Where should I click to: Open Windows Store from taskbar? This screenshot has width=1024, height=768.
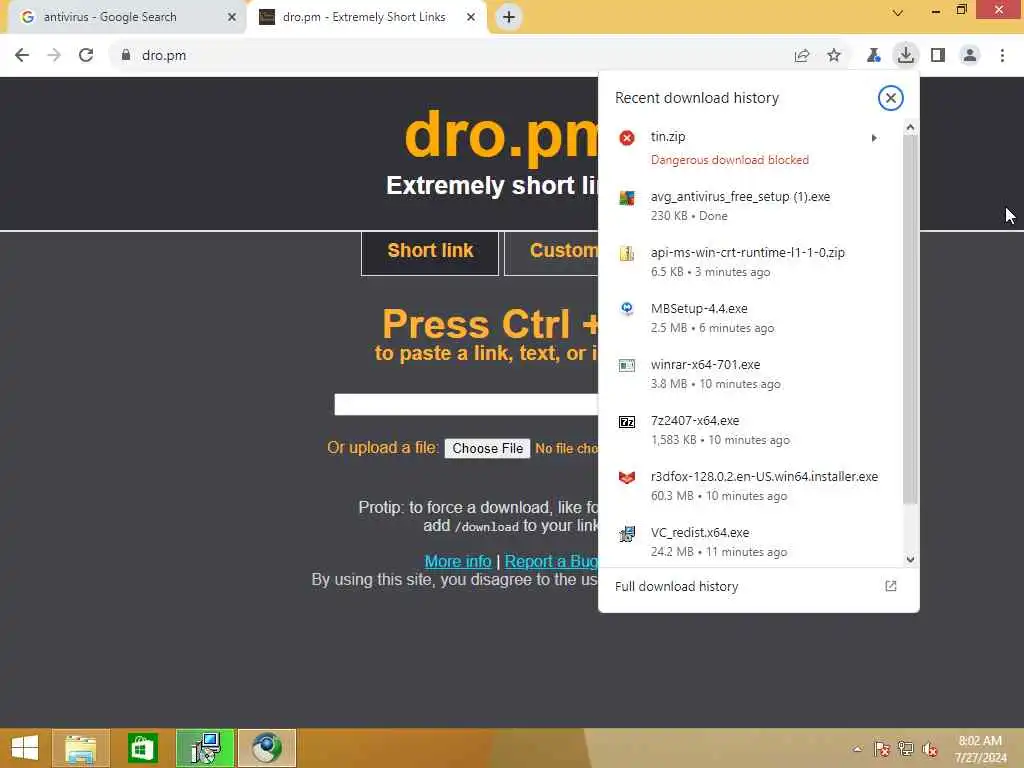coord(142,748)
